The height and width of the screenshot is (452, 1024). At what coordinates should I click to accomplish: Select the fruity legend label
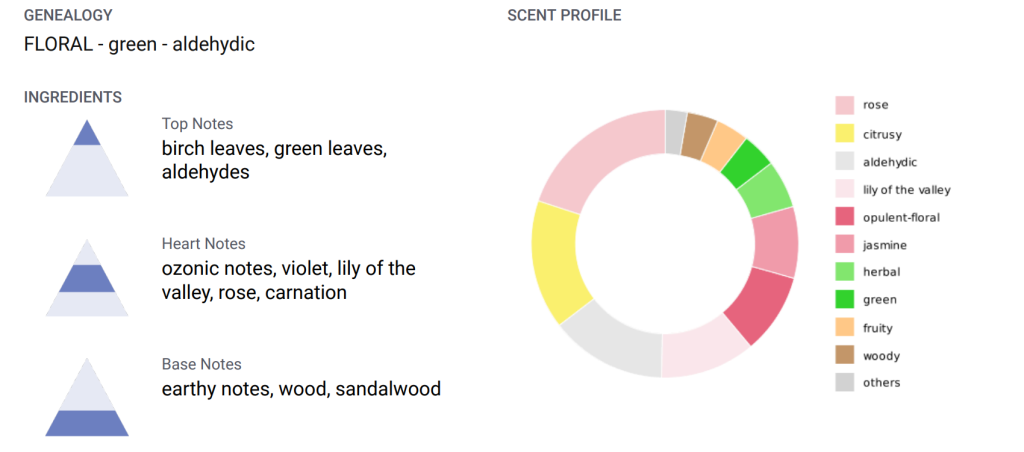877,328
